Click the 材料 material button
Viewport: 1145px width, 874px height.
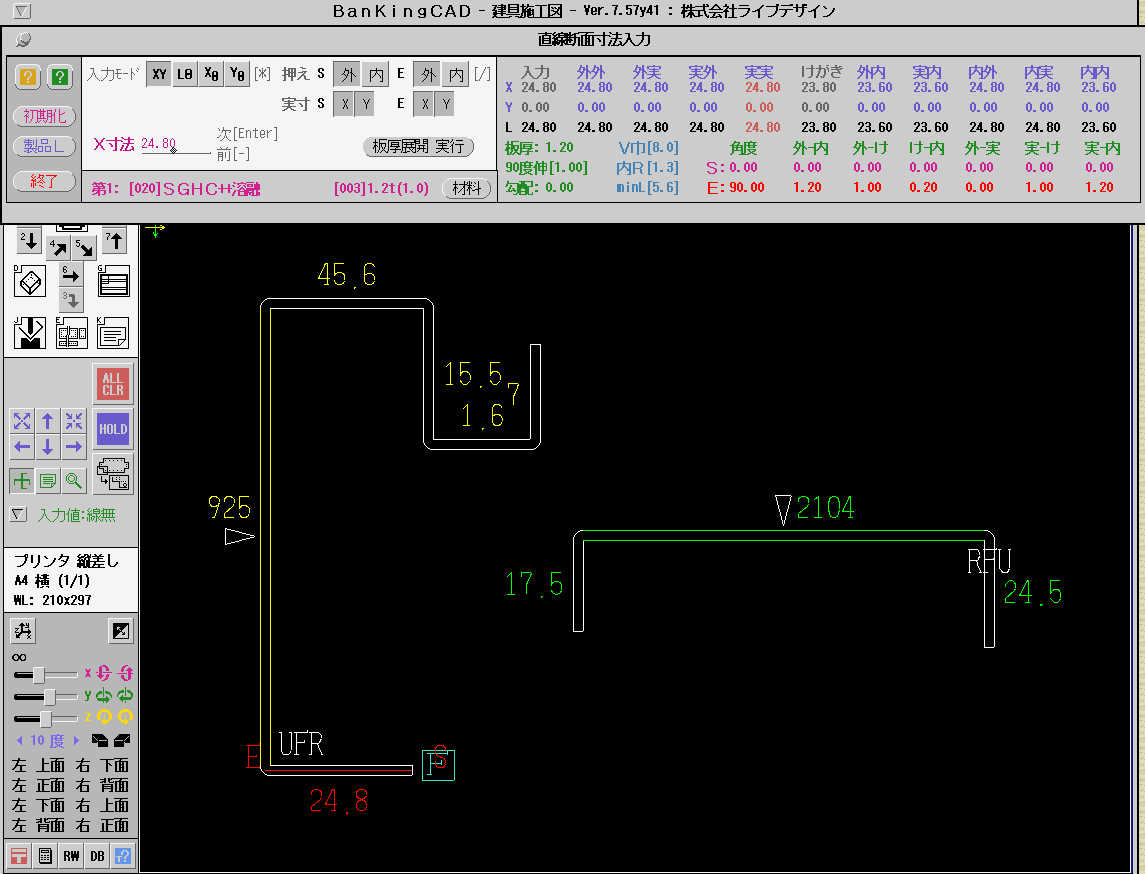466,188
